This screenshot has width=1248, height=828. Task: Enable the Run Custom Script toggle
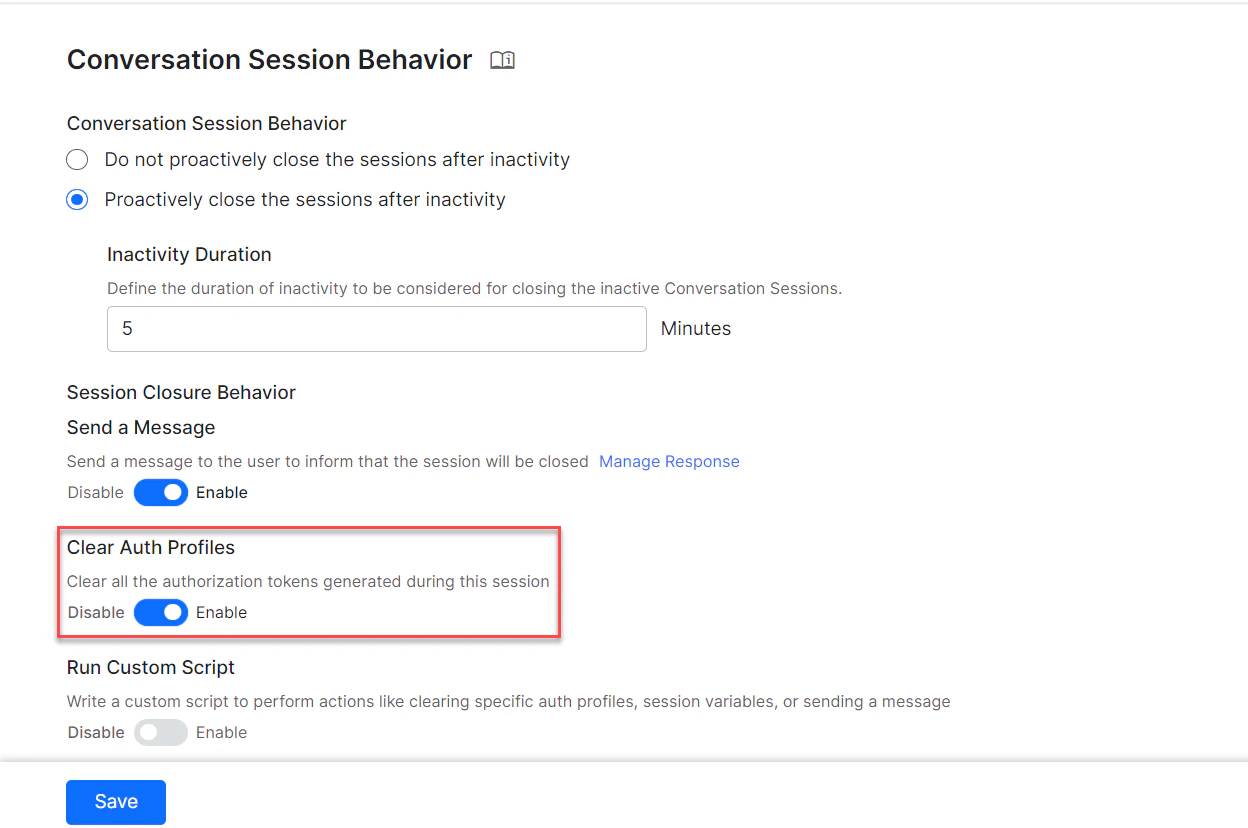coord(161,732)
